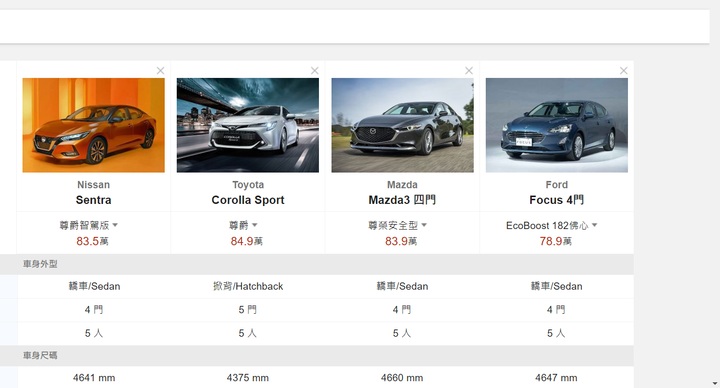The image size is (720, 388).
Task: Remove Mazda3 四門 from the comparison
Action: tap(469, 71)
